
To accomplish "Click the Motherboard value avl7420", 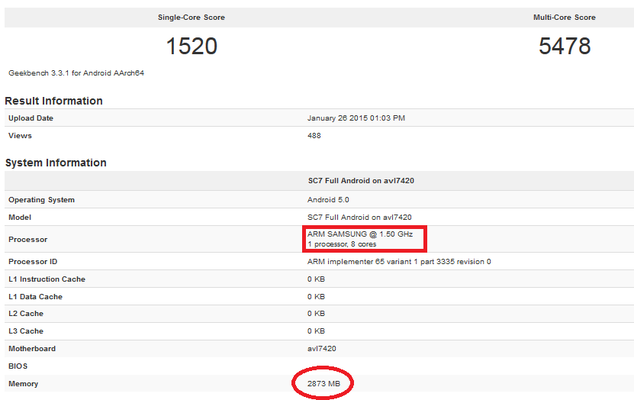I will [321, 349].
